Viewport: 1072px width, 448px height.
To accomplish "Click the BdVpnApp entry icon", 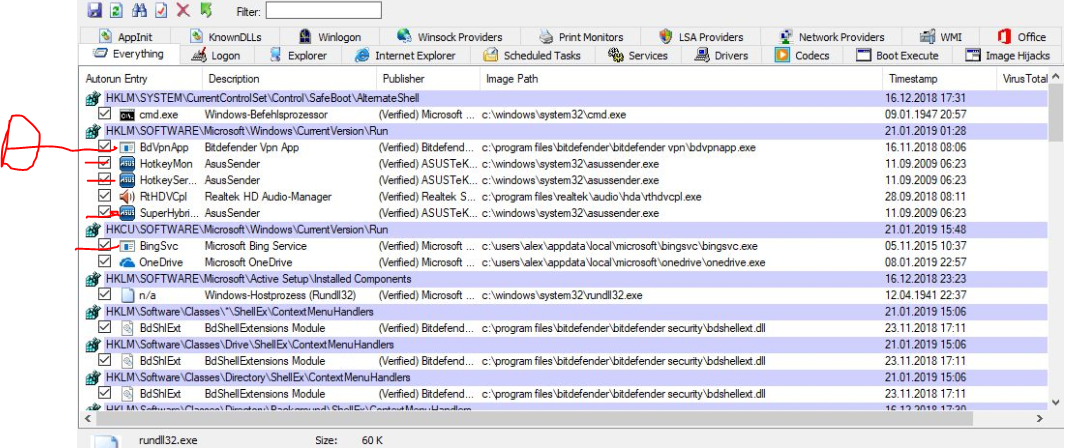I will 127,147.
